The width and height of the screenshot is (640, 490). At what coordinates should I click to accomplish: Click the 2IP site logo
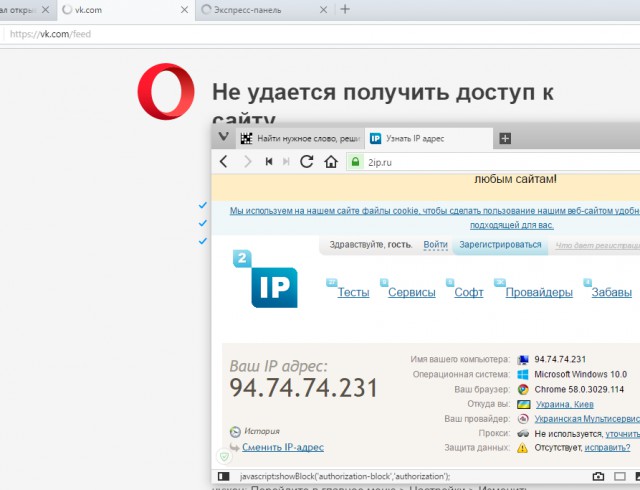pos(266,278)
